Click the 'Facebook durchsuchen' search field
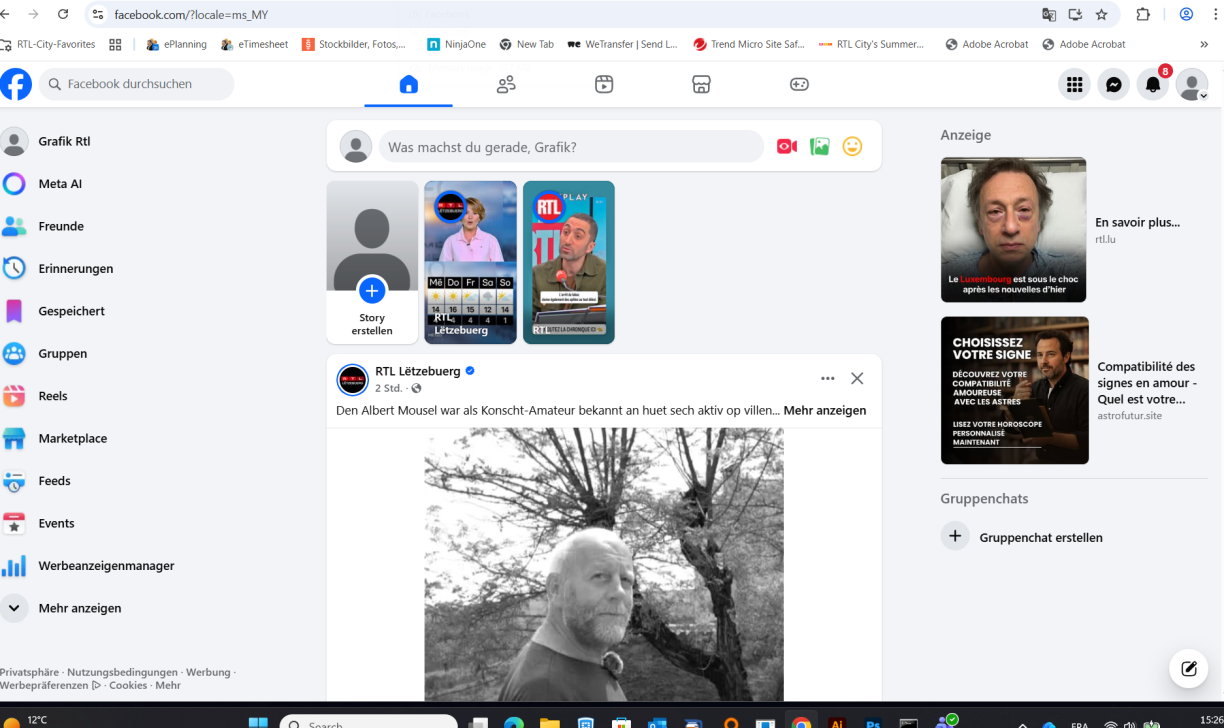Viewport: 1224px width, 728px height. coord(137,84)
